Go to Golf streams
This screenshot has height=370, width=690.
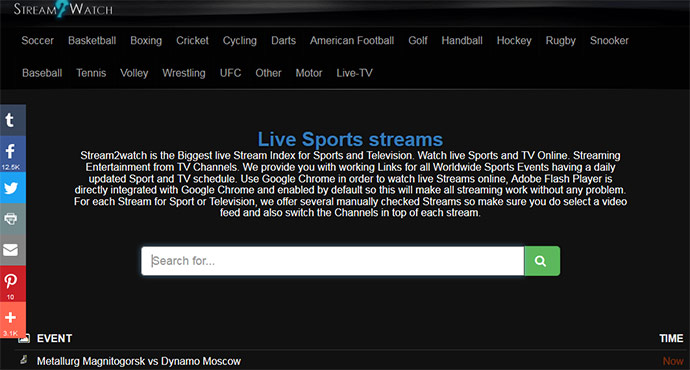(x=418, y=40)
